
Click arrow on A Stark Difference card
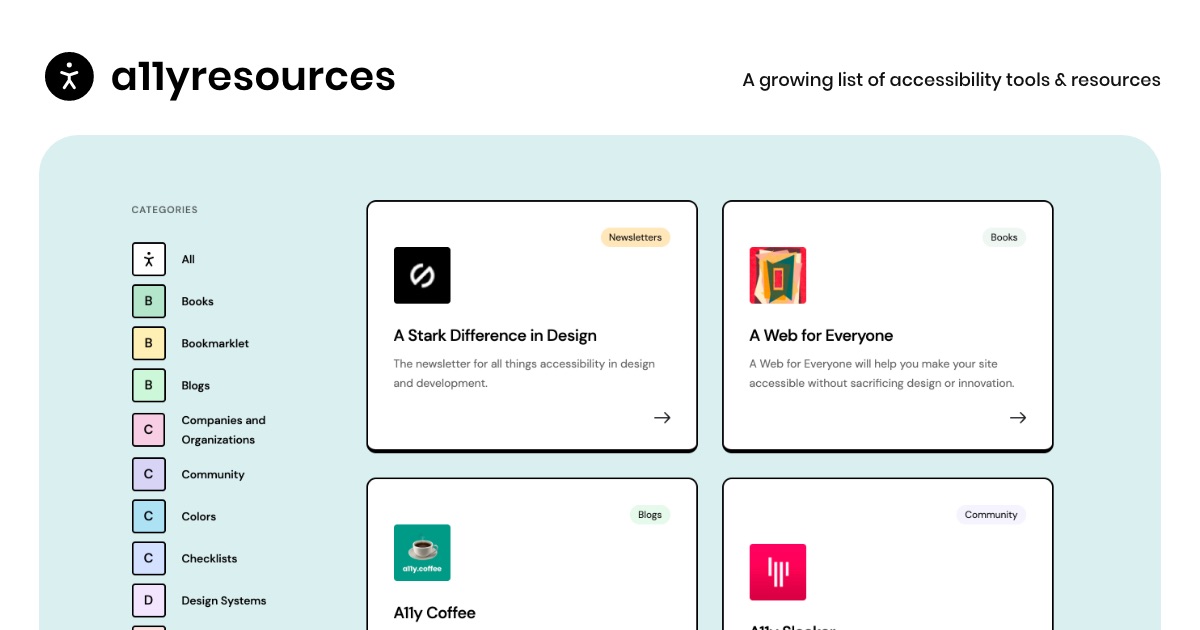(x=662, y=417)
